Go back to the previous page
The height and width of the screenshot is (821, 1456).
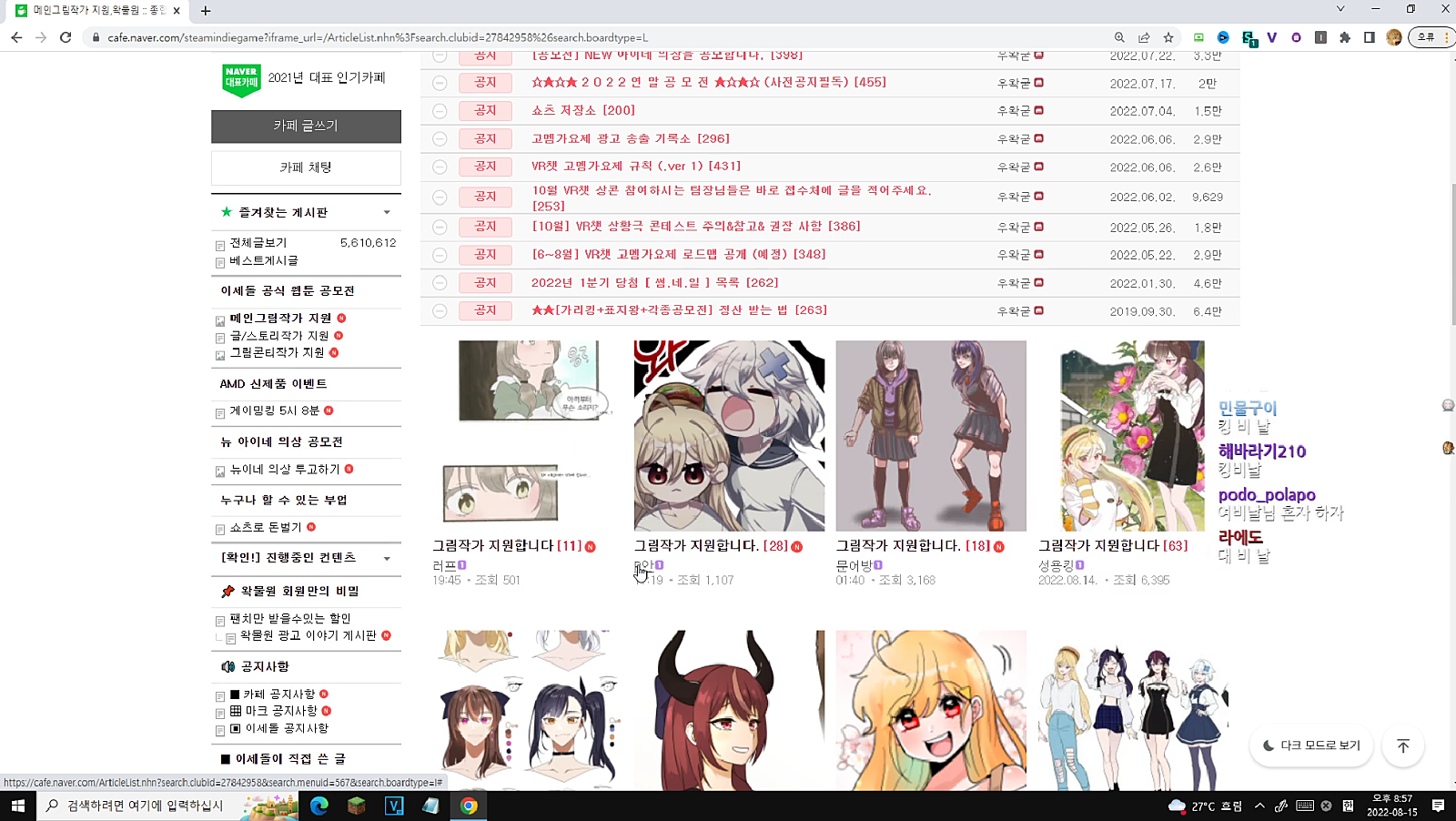(x=16, y=37)
